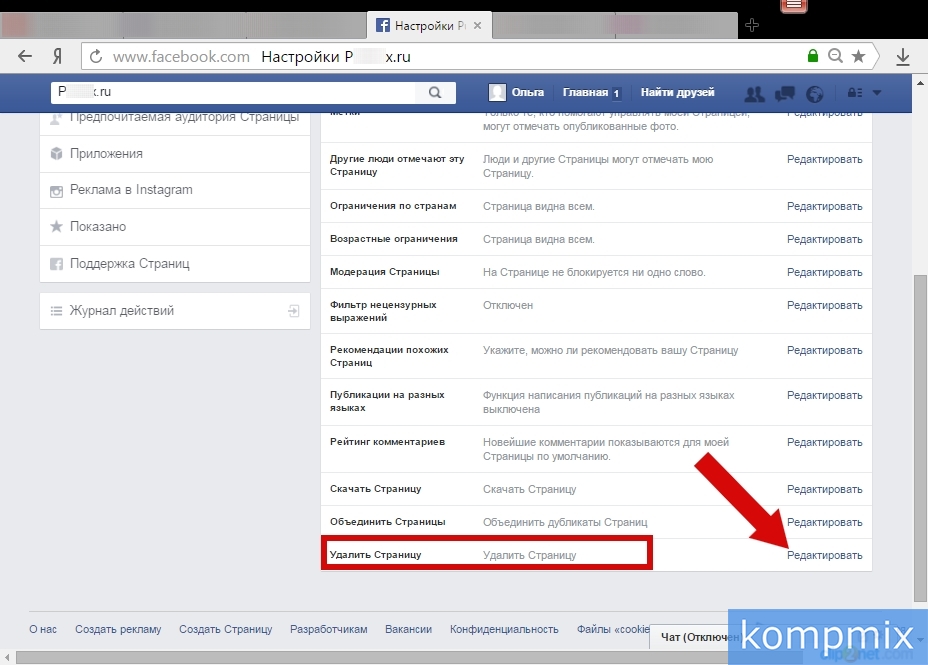Screen dimensions: 928x665
Task: Open the Чат (Отключен) bar
Action: [689, 638]
